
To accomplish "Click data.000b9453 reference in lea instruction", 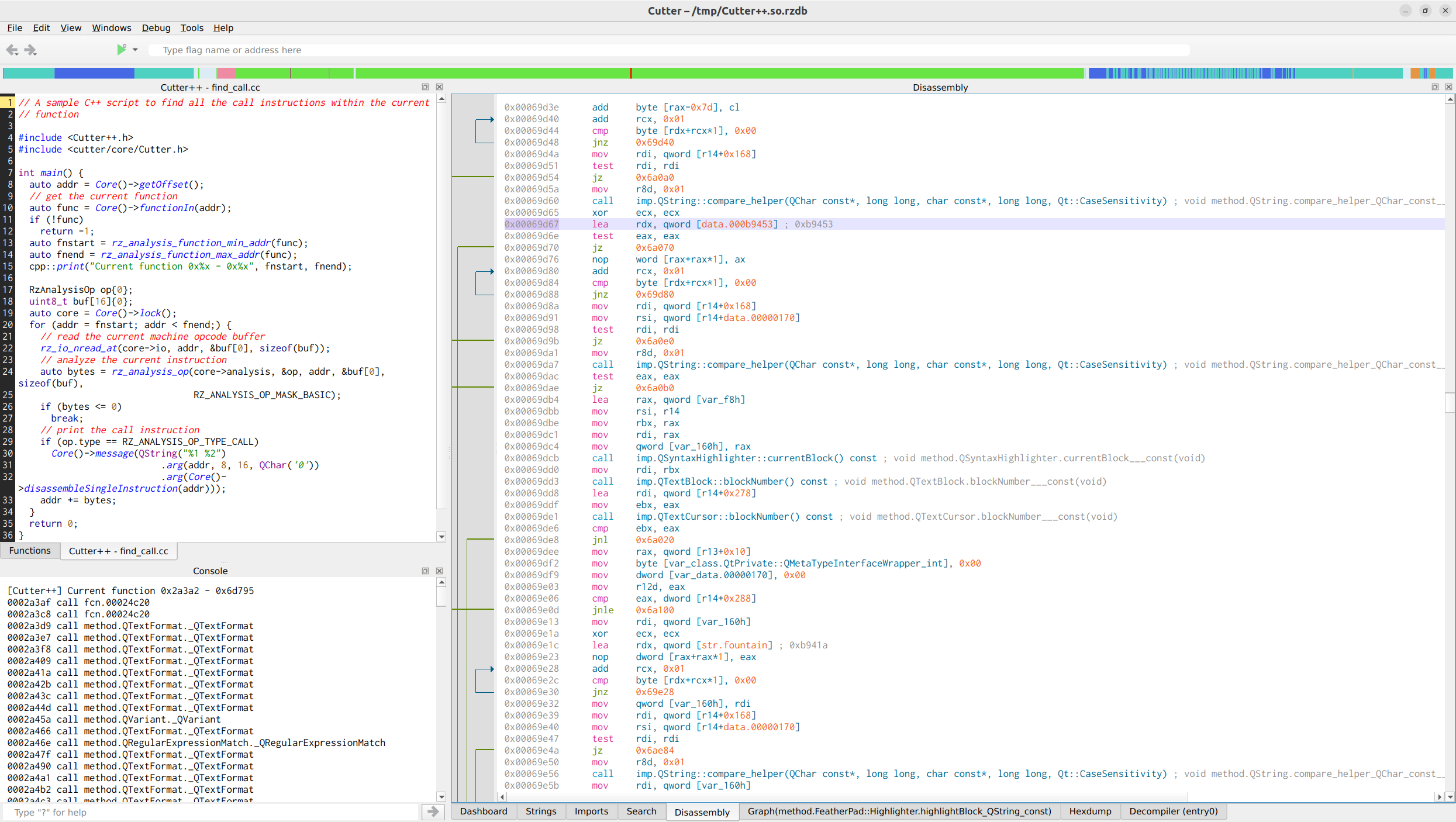I will (737, 225).
